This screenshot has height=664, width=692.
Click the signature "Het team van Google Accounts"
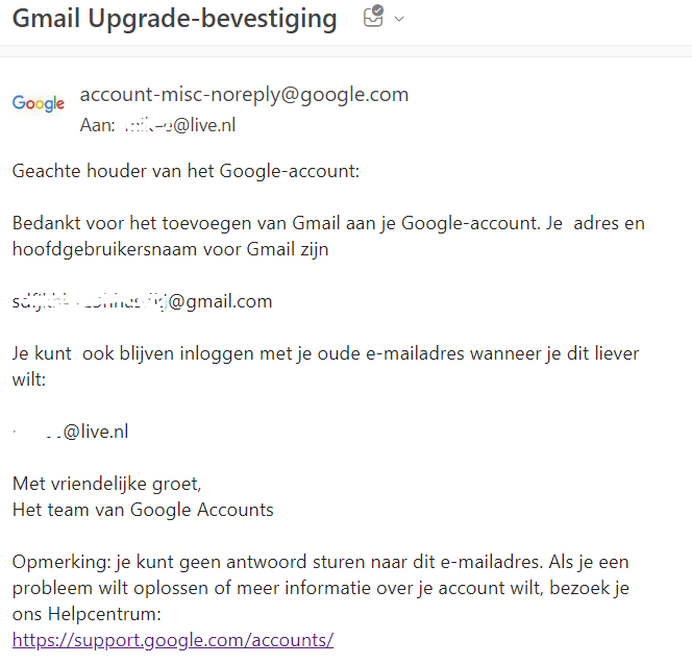coord(143,510)
